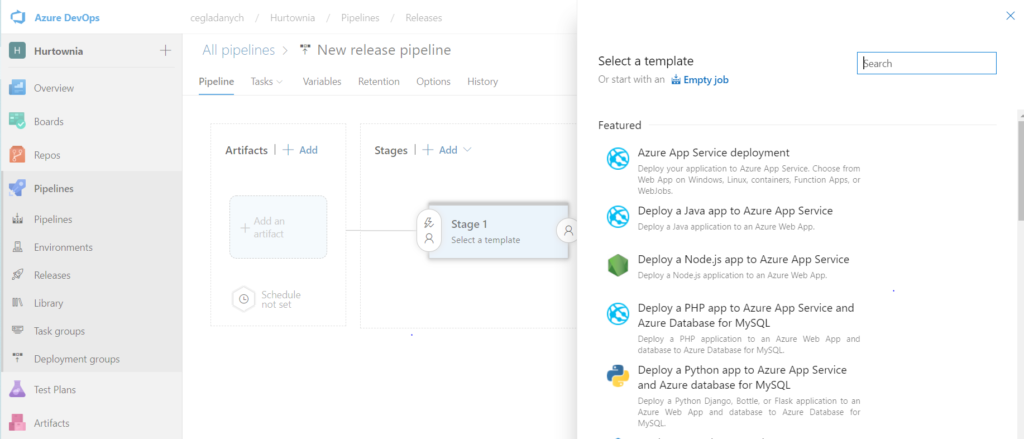Select Azure App Service deployment icon

tap(618, 159)
